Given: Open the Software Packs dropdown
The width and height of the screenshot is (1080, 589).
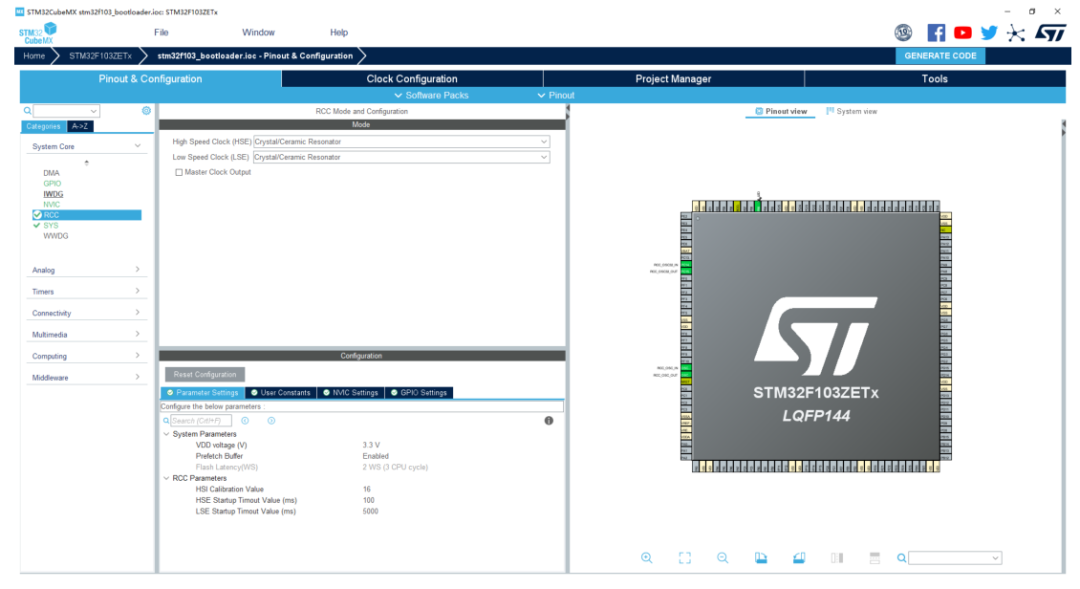Looking at the screenshot, I should pyautogui.click(x=431, y=96).
